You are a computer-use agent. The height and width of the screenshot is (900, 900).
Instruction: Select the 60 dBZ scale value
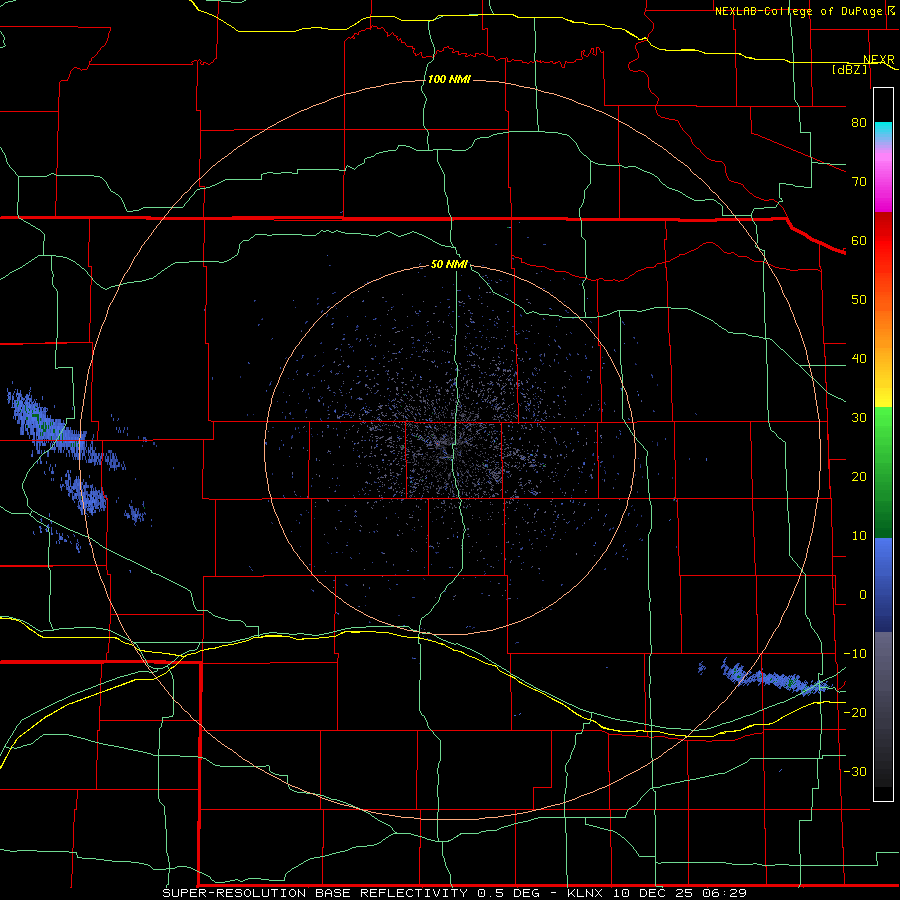859,240
